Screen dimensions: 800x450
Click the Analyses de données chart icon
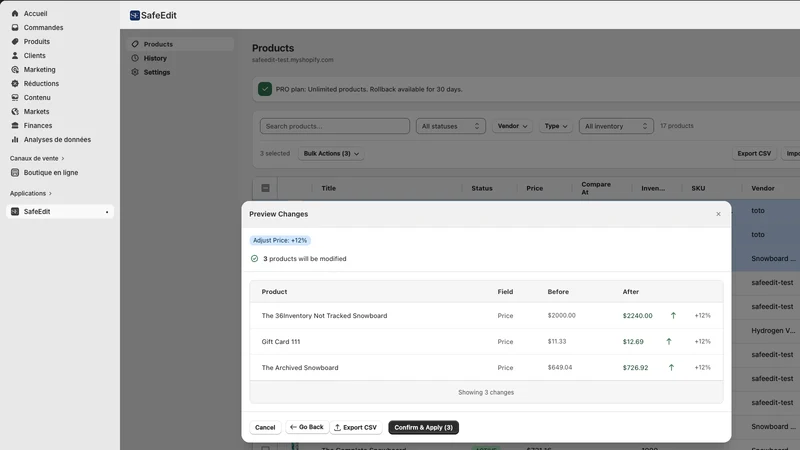click(x=15, y=139)
